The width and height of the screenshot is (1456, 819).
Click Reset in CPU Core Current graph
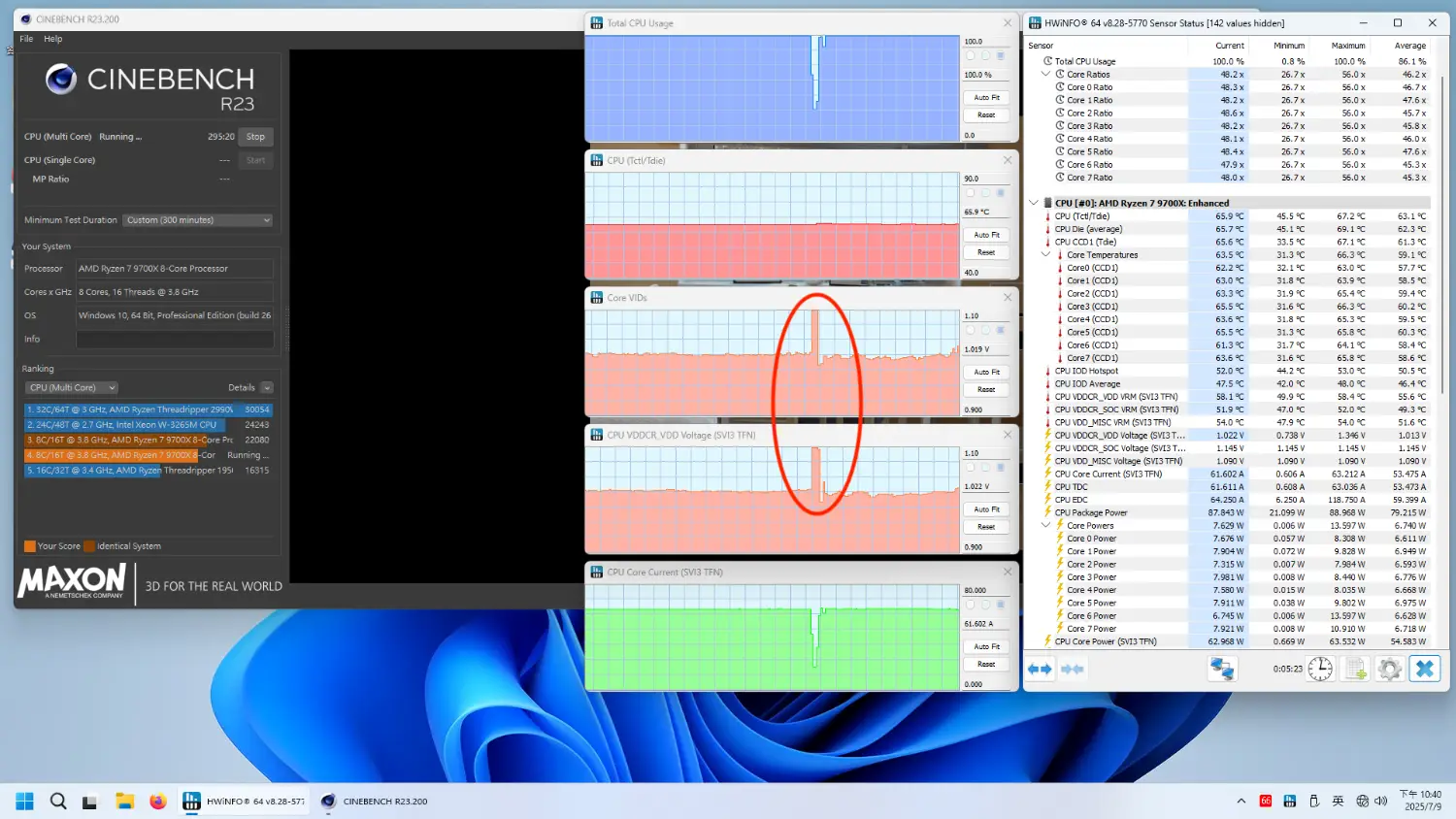pyautogui.click(x=986, y=664)
